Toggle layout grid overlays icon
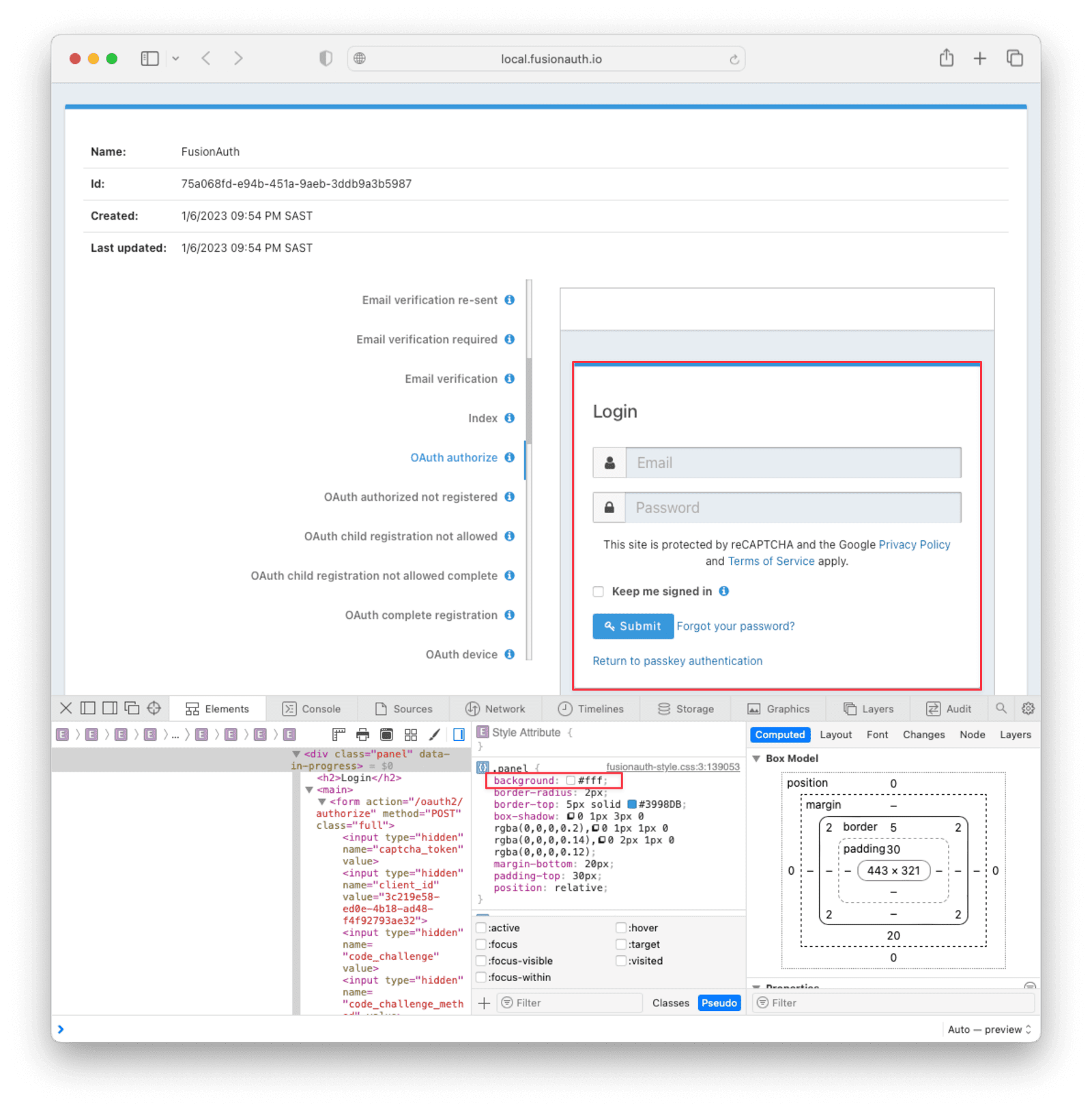The height and width of the screenshot is (1110, 1092). 411,735
